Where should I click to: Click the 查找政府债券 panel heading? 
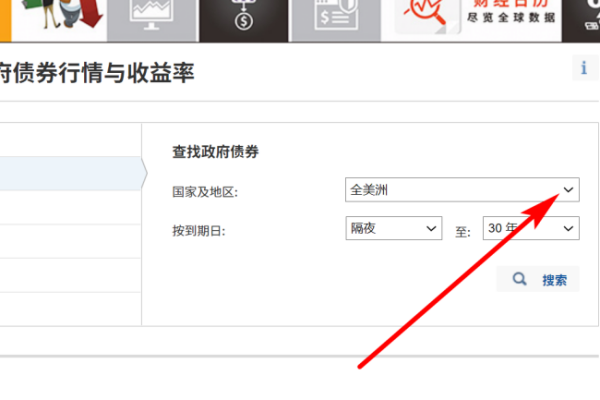click(216, 152)
